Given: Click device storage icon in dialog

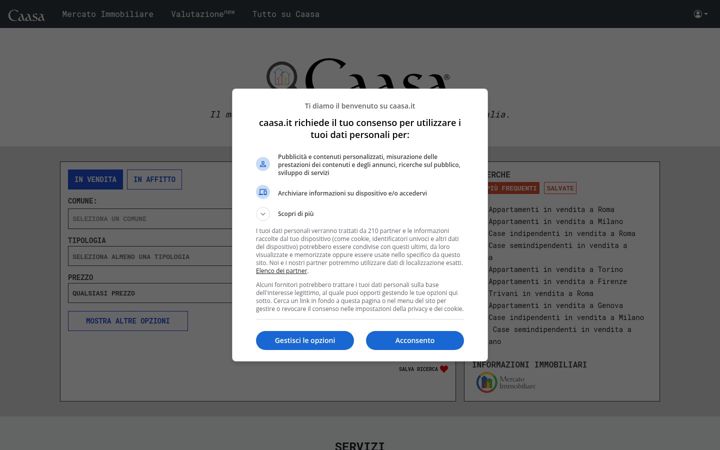Looking at the screenshot, I should coord(263,192).
